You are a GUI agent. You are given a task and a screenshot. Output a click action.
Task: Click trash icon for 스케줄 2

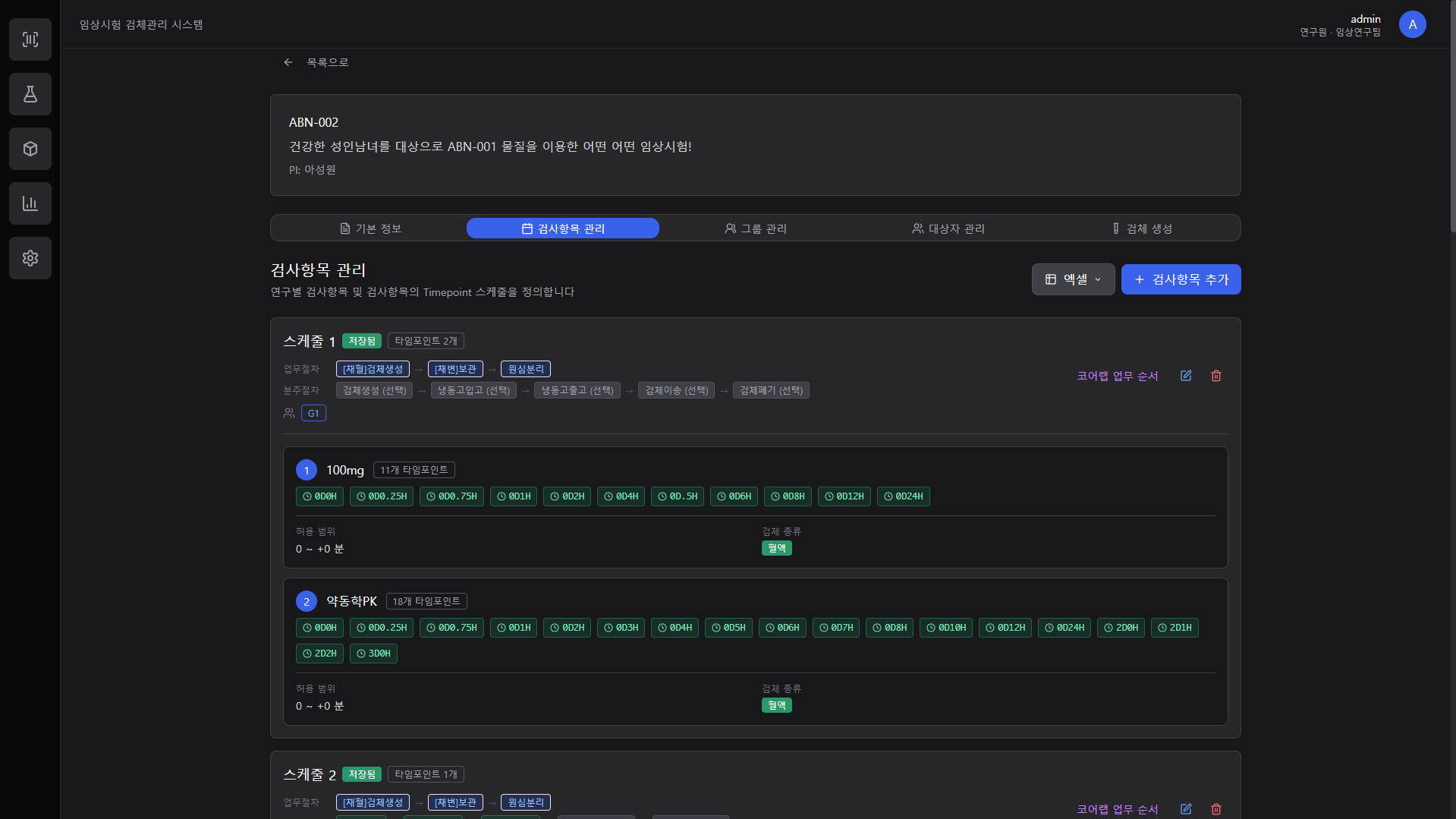pos(1216,809)
